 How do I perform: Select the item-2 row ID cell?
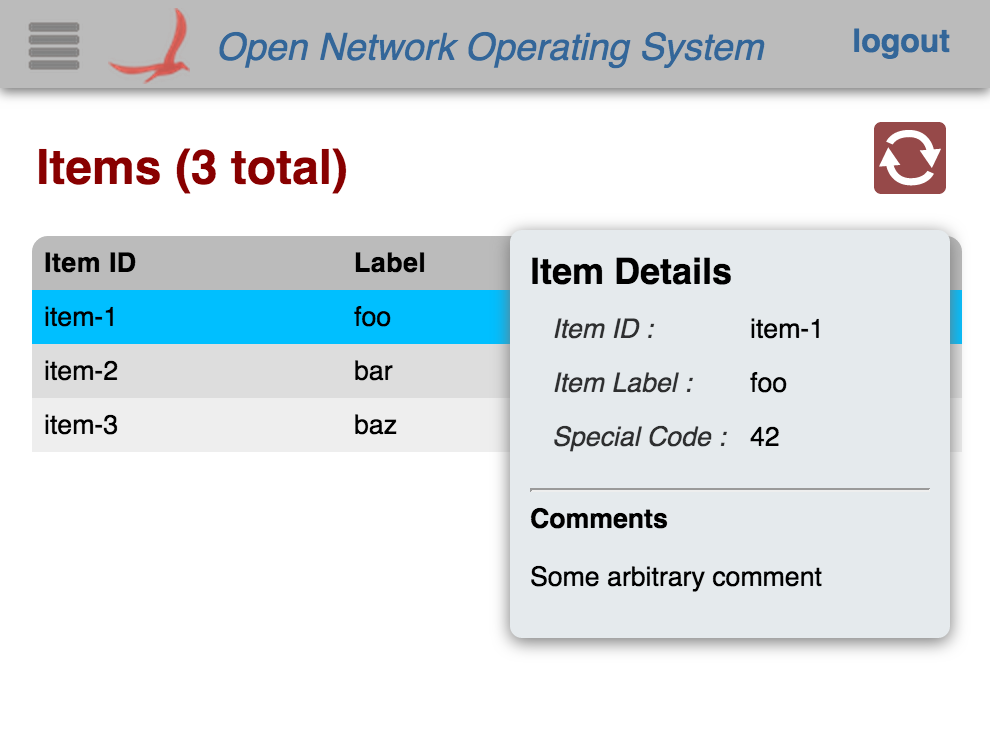pyautogui.click(x=81, y=371)
